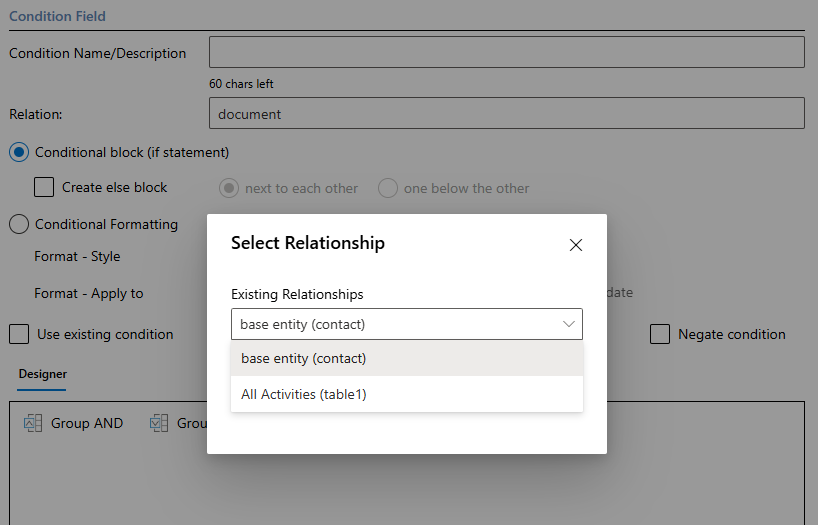Select next to each other option
818x525 pixels.
click(x=229, y=188)
